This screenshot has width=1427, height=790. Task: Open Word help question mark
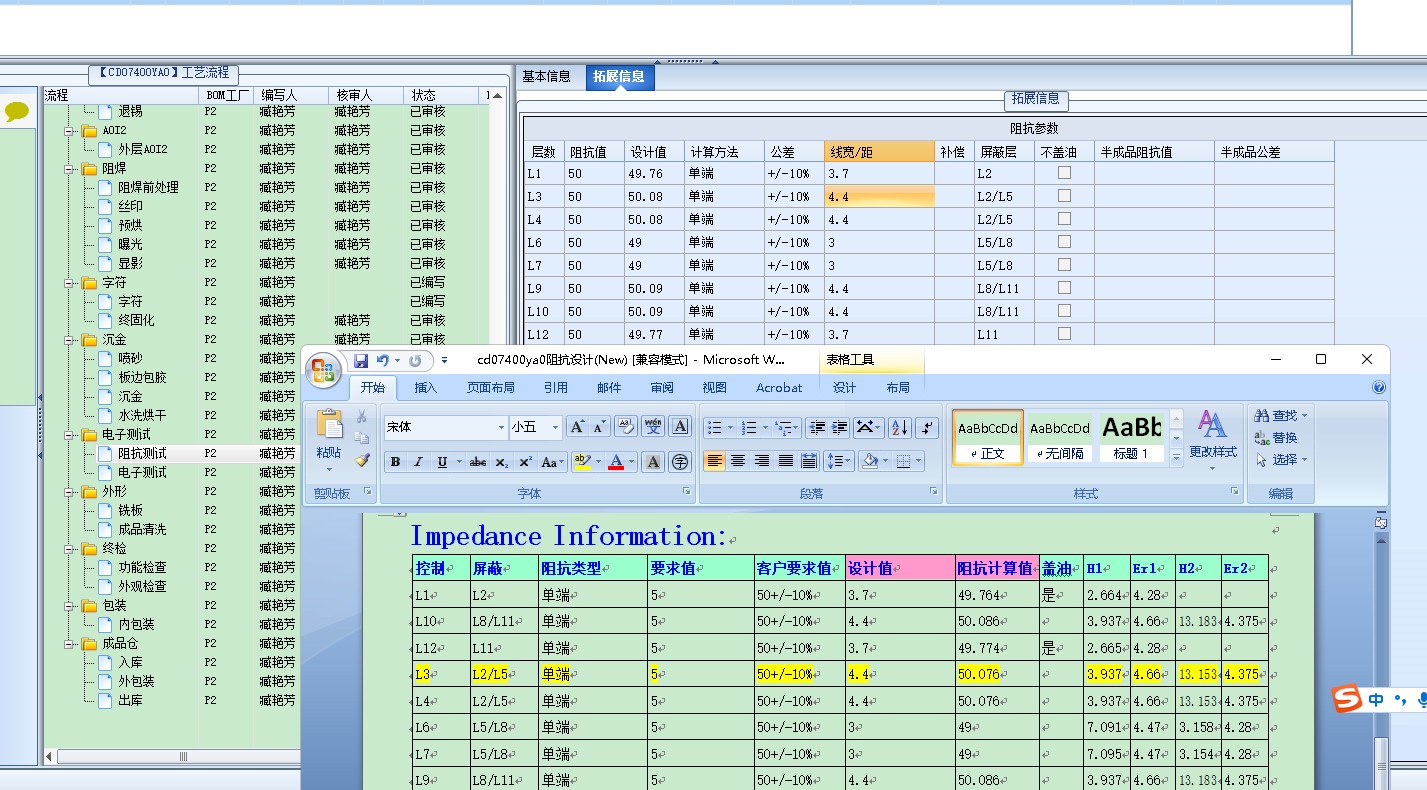pos(1379,388)
